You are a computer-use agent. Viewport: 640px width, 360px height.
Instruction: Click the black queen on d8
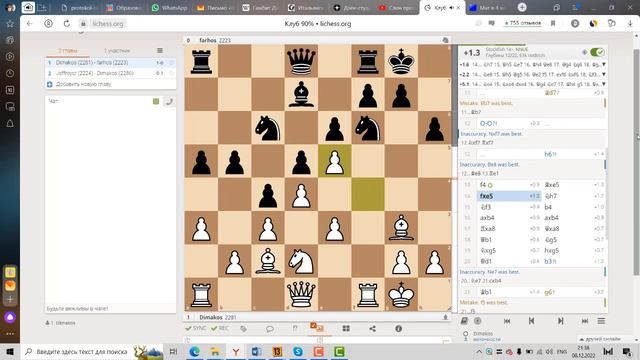point(301,61)
